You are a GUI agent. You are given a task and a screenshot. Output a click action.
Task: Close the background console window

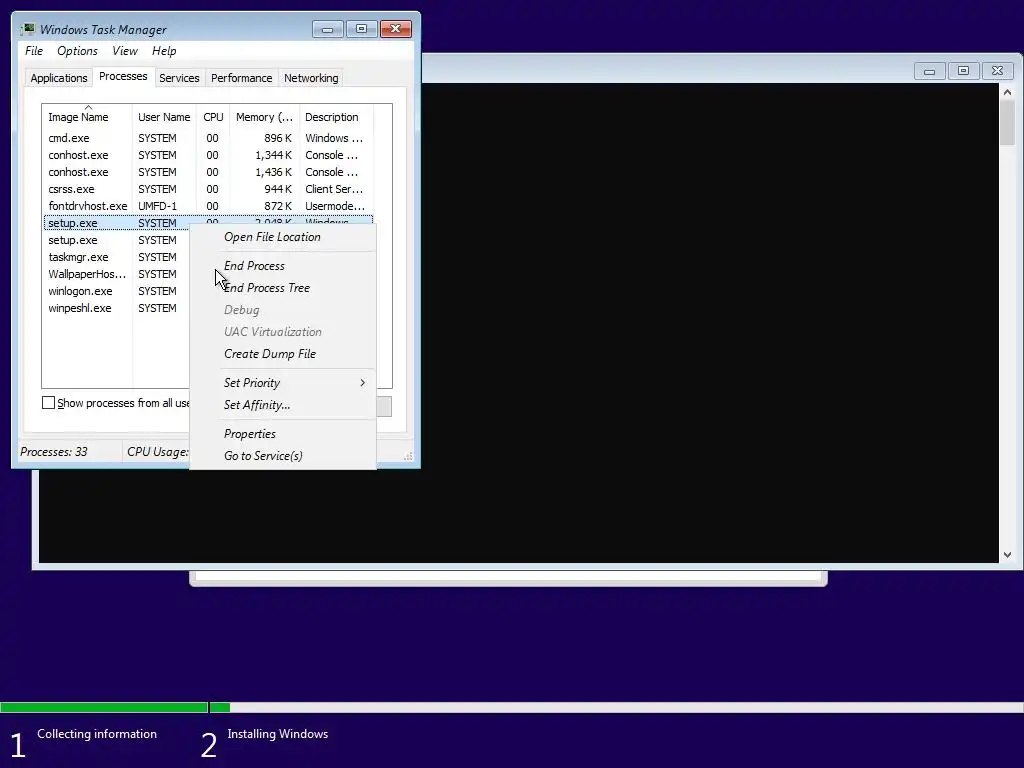click(x=997, y=71)
